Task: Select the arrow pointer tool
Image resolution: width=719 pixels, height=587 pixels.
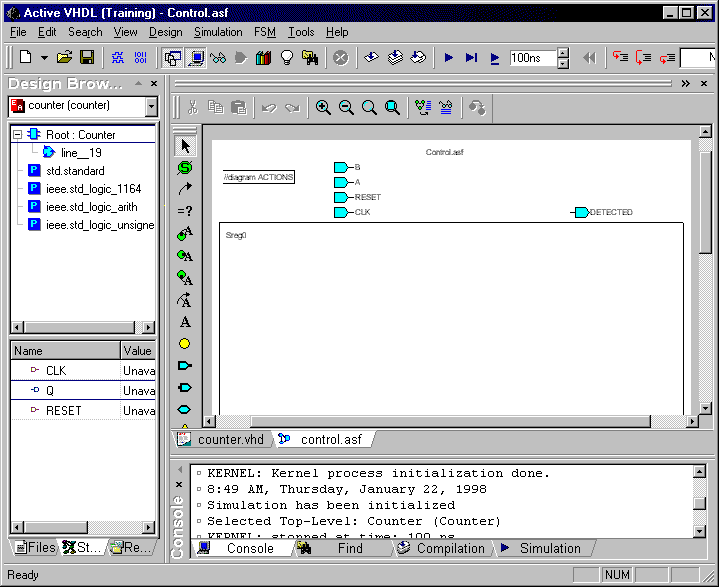Action: (x=185, y=146)
